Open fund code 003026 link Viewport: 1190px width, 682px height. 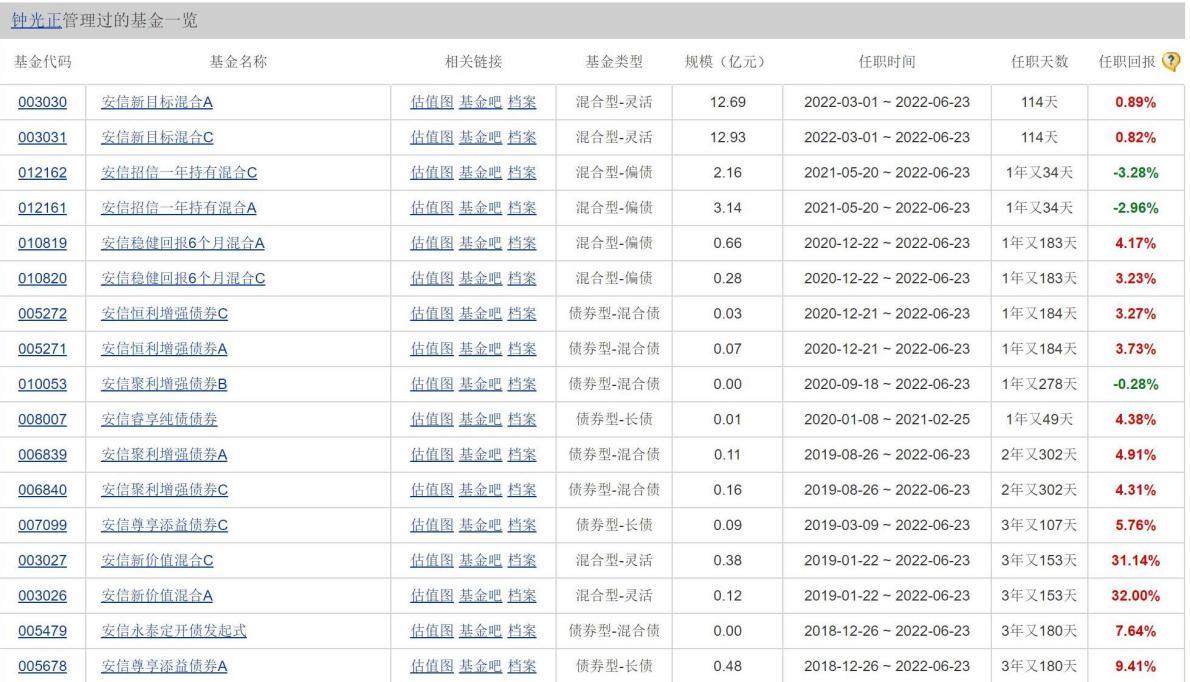[x=42, y=596]
